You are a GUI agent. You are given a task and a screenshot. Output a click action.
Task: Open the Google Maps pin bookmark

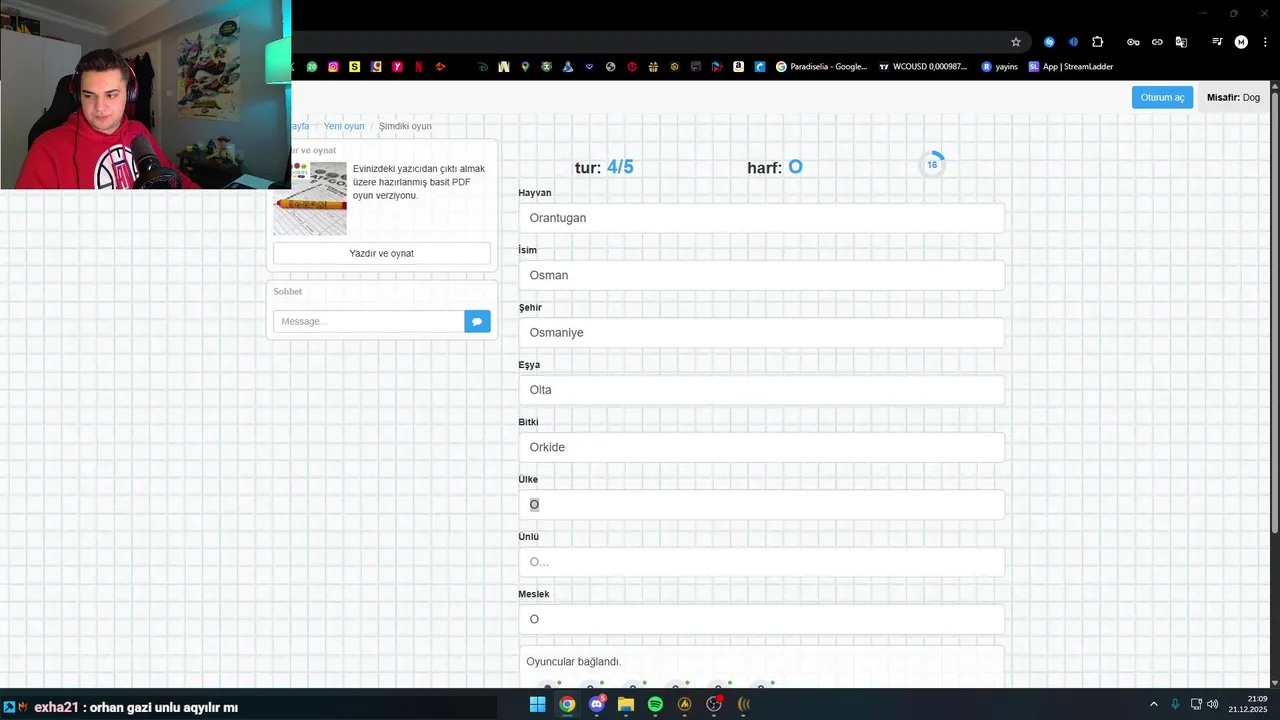(525, 67)
